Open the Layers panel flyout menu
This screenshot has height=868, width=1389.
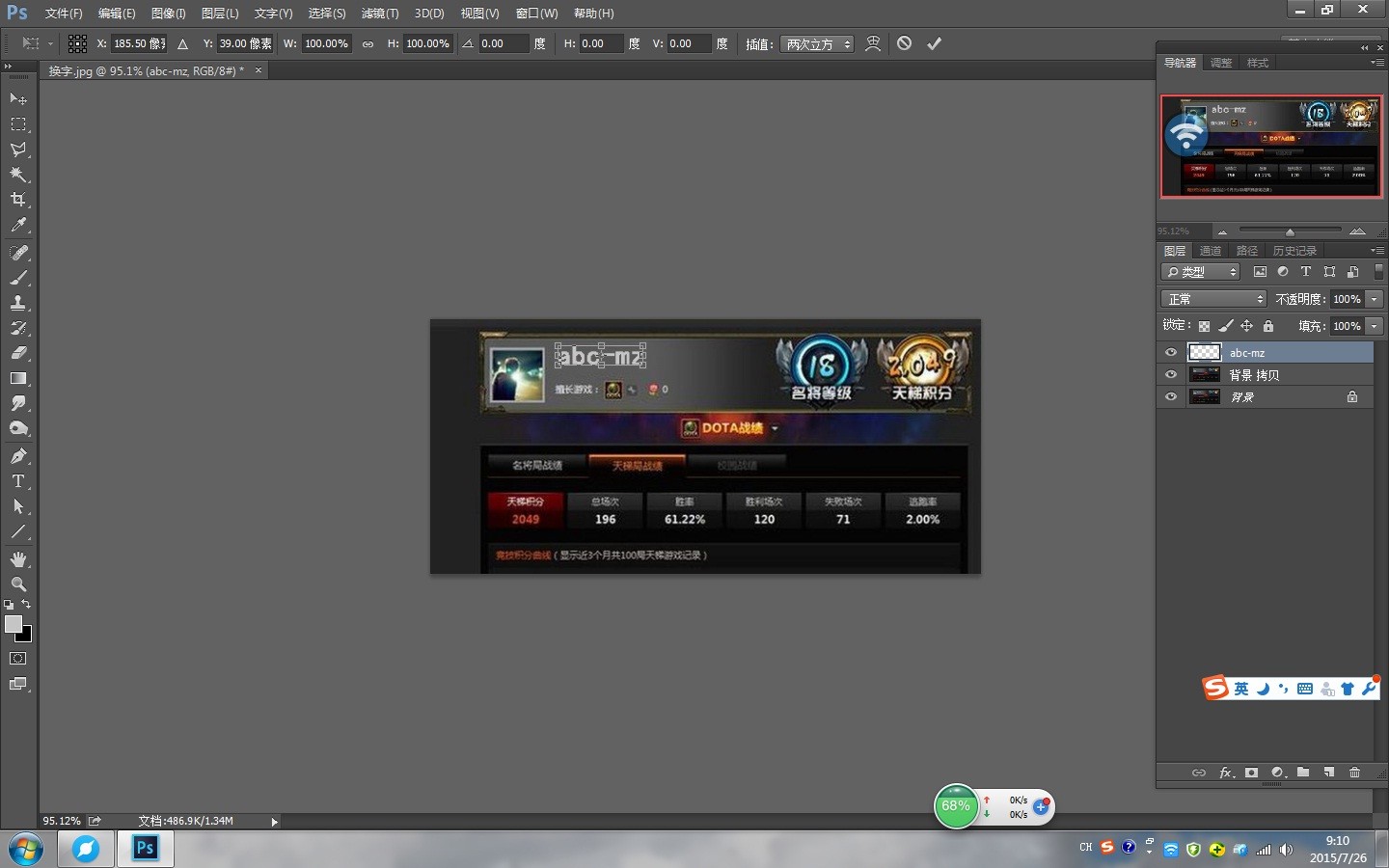point(1376,251)
